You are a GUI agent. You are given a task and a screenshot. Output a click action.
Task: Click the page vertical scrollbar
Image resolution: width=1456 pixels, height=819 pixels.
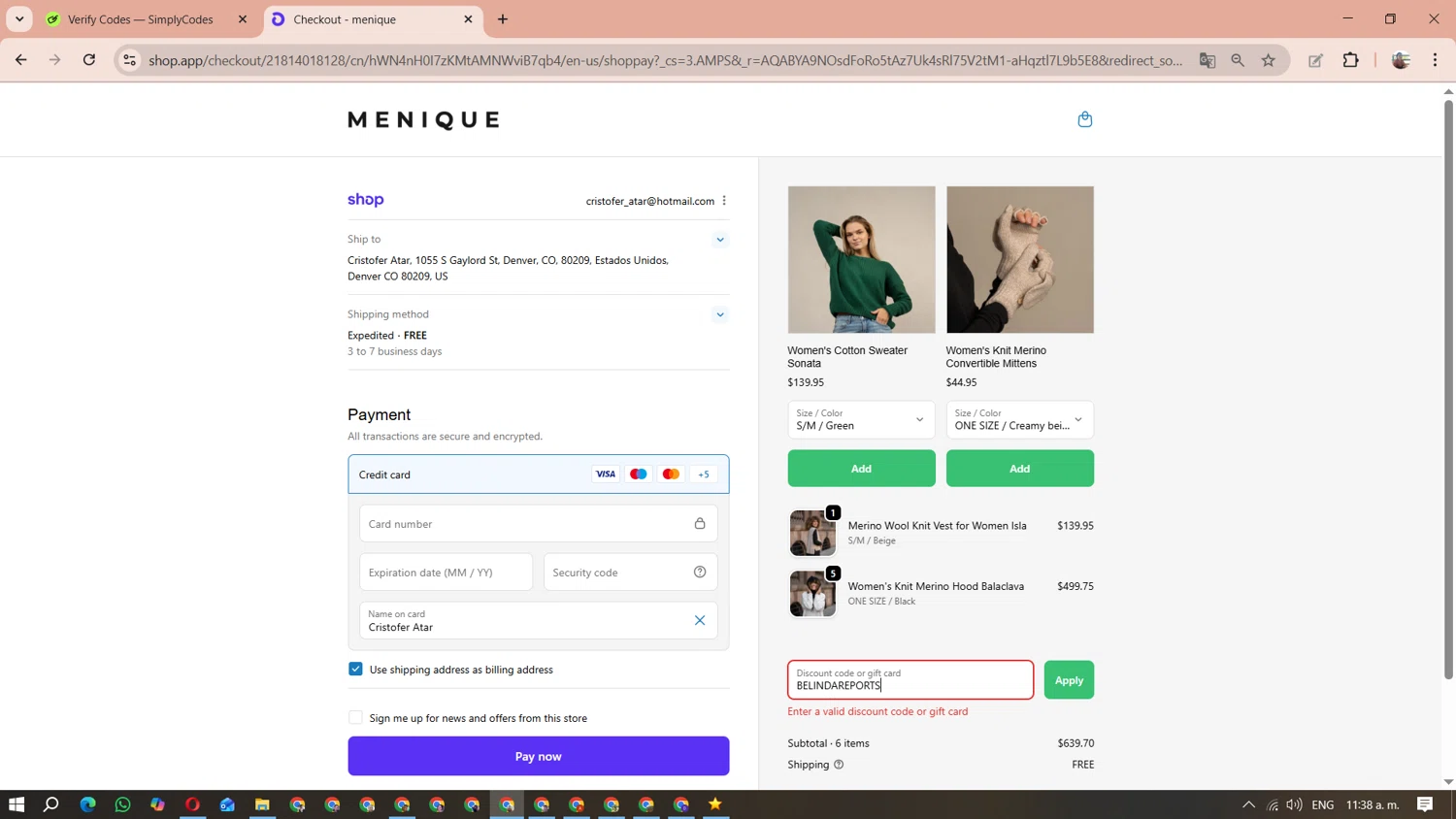(x=1448, y=388)
